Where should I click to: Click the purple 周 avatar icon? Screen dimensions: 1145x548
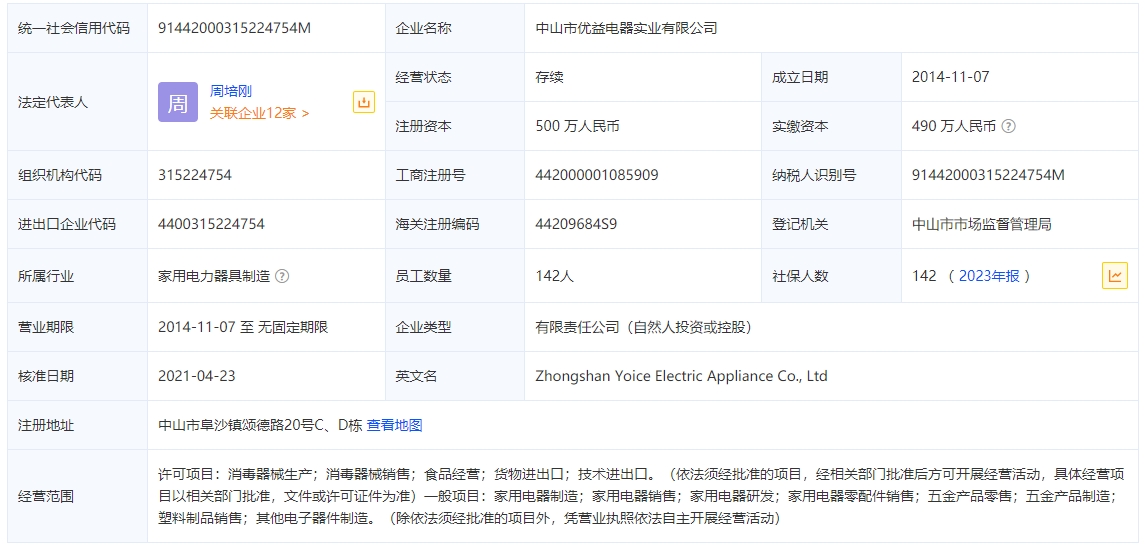[178, 102]
